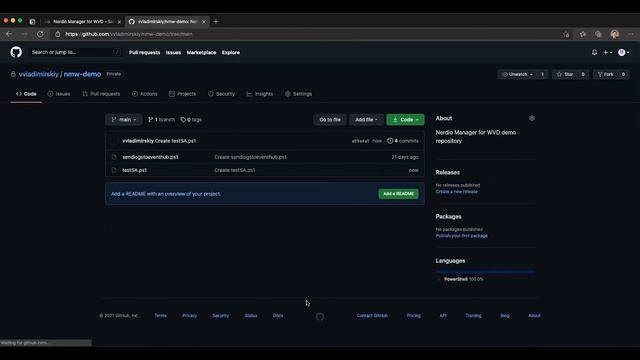Image resolution: width=640 pixels, height=360 pixels.
Task: Select the repository Issues tab
Action: click(59, 94)
